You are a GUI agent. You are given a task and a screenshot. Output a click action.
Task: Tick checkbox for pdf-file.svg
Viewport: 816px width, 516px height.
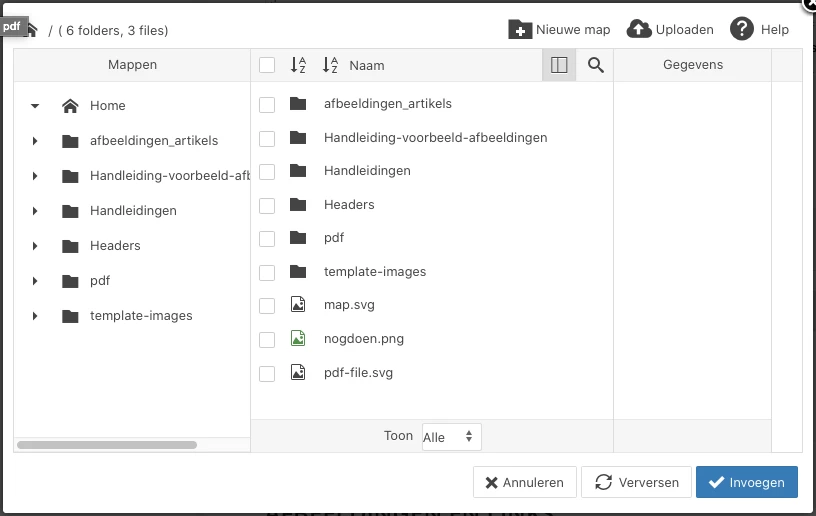(267, 373)
